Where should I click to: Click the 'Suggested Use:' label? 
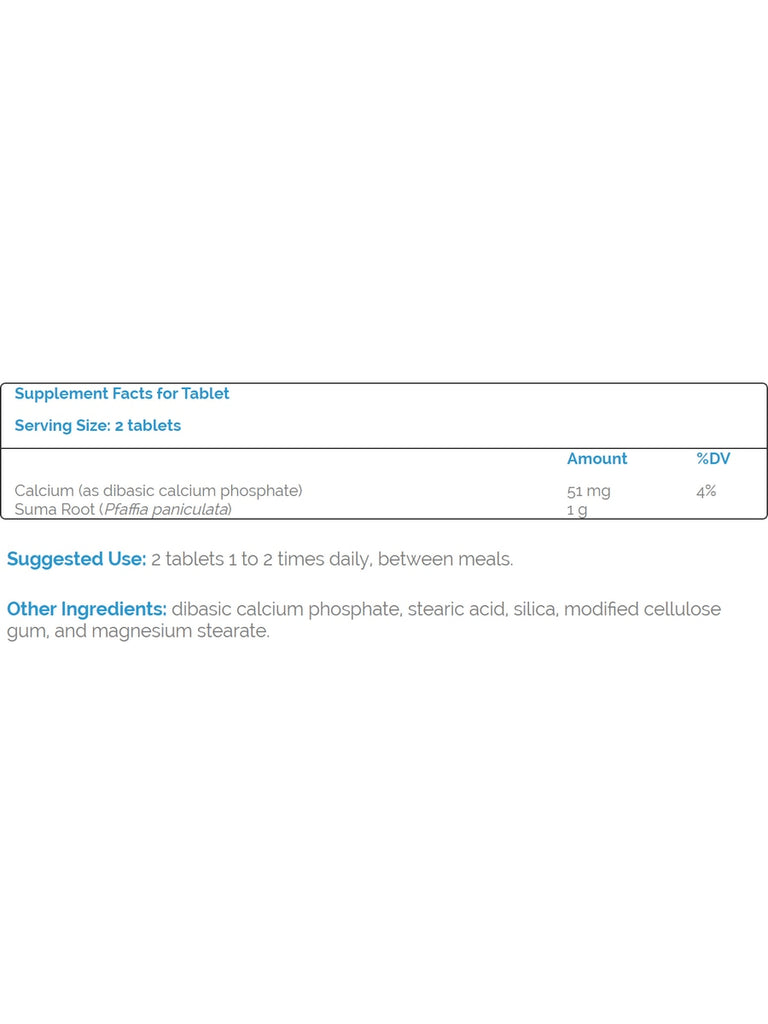(x=76, y=559)
